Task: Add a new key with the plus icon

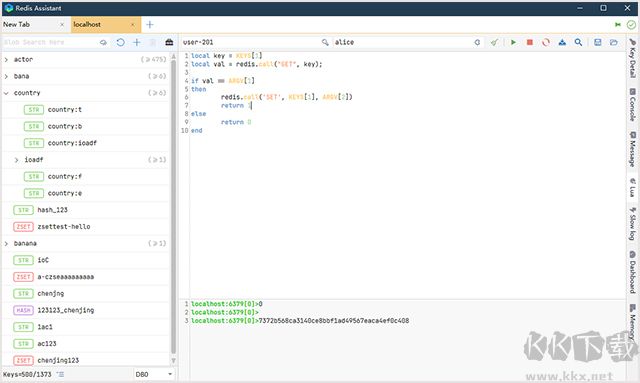Action: (x=136, y=42)
